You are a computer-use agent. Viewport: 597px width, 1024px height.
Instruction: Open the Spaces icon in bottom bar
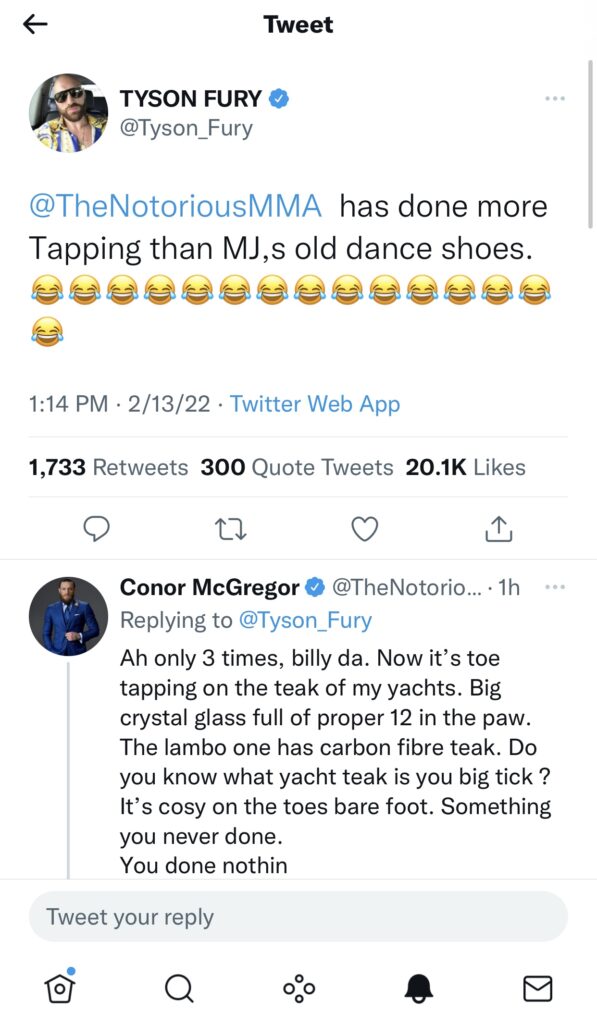point(298,988)
